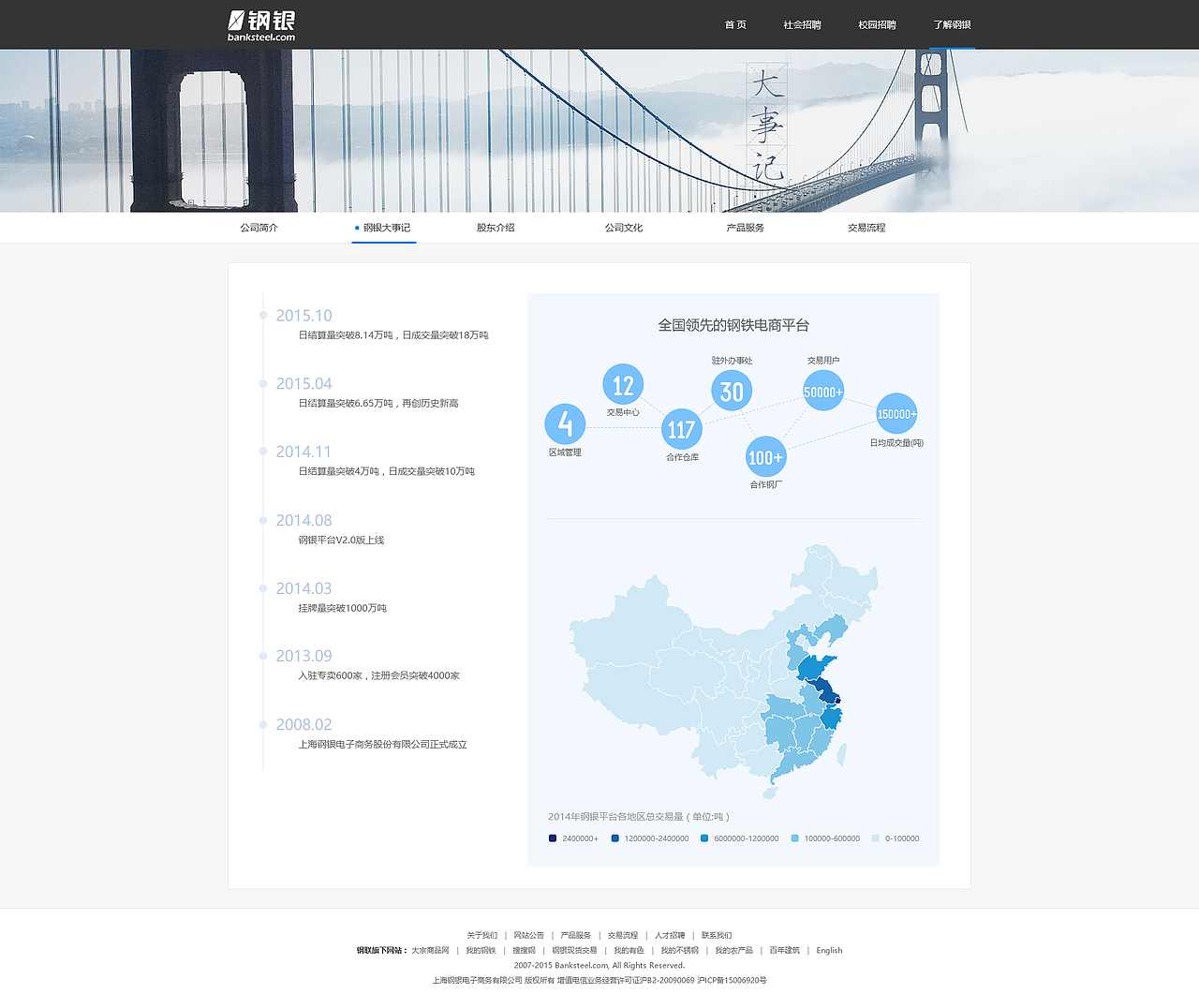Click the 6000000-1200000 legend swatch

click(x=704, y=838)
